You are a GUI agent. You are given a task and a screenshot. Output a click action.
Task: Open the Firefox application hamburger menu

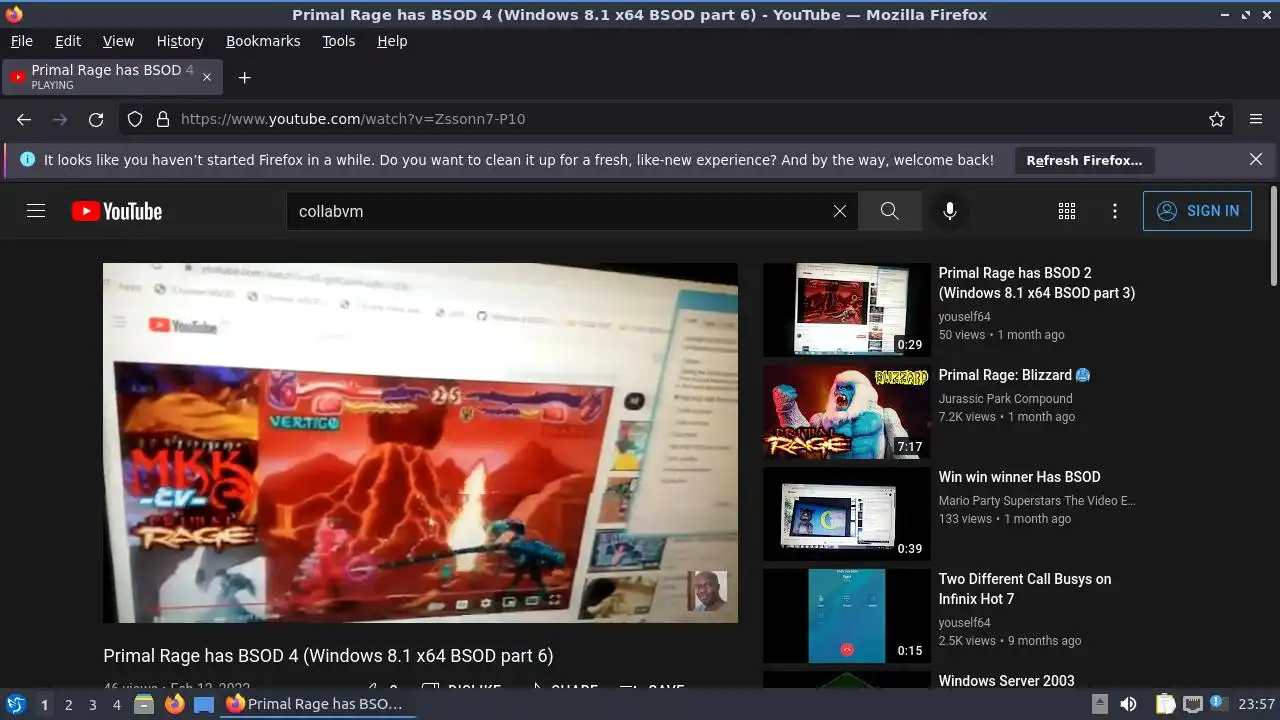coord(1256,119)
